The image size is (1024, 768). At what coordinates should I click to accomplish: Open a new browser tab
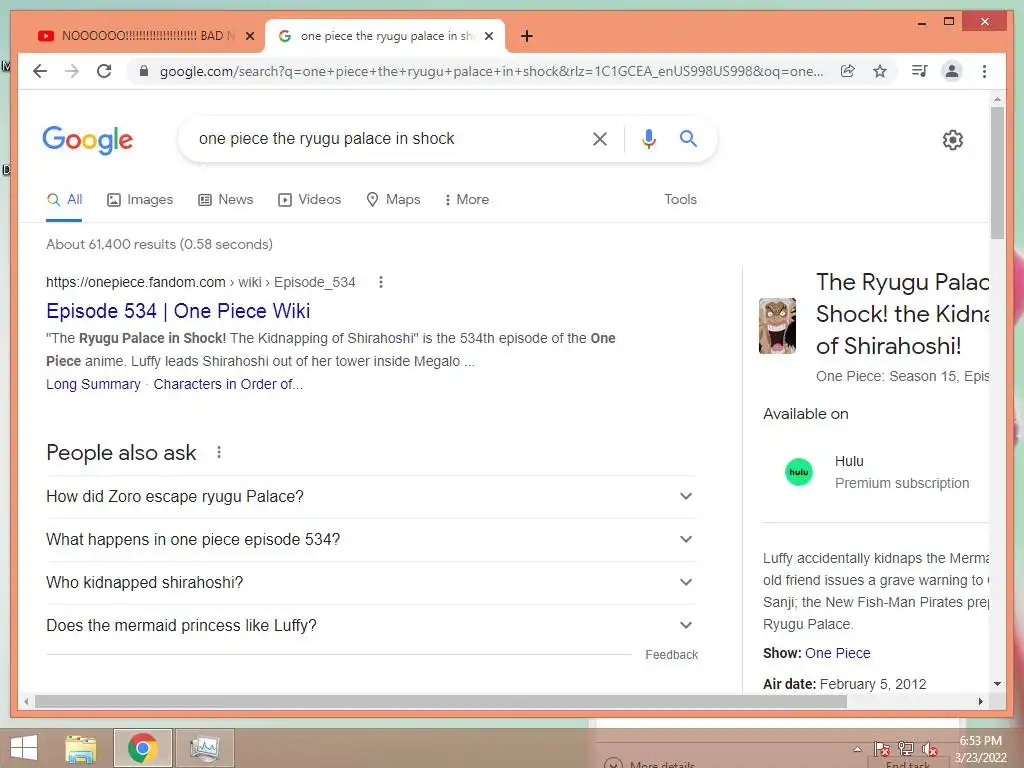click(527, 36)
